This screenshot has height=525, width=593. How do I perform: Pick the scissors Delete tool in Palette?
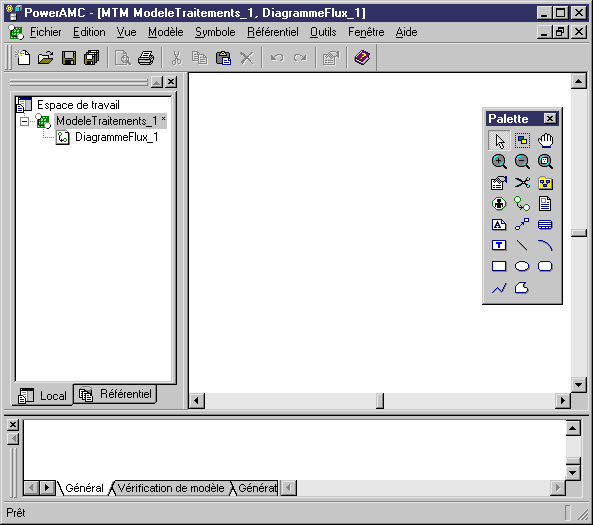pyautogui.click(x=522, y=183)
